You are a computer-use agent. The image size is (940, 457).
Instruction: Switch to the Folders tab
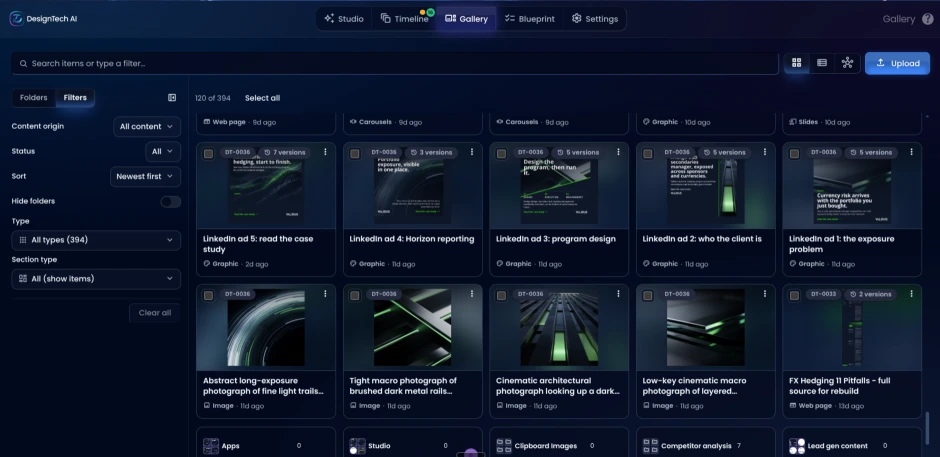34,98
